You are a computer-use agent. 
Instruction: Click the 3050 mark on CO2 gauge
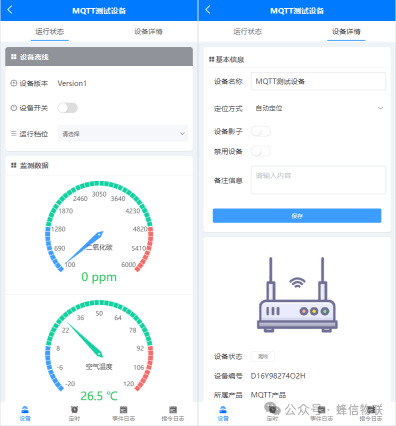[99, 194]
